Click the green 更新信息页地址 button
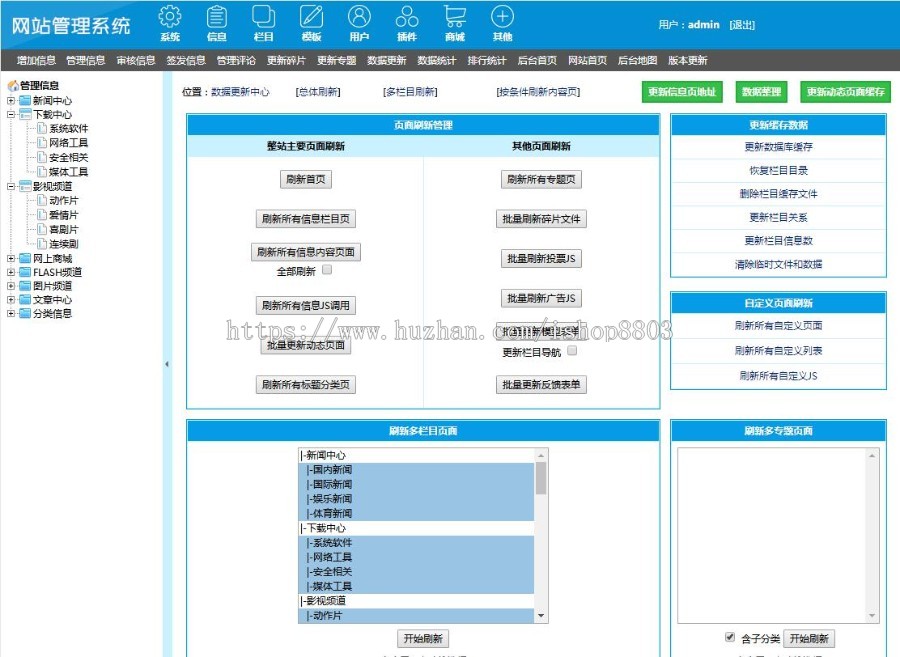The width and height of the screenshot is (900, 657). coord(682,92)
